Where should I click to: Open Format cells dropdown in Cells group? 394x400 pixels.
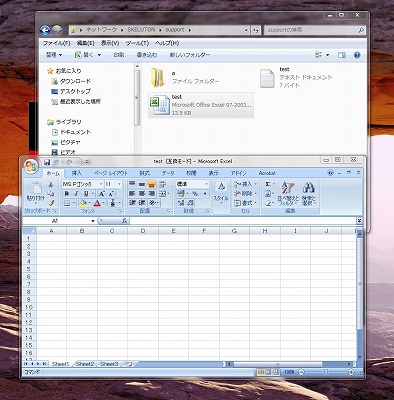246,203
